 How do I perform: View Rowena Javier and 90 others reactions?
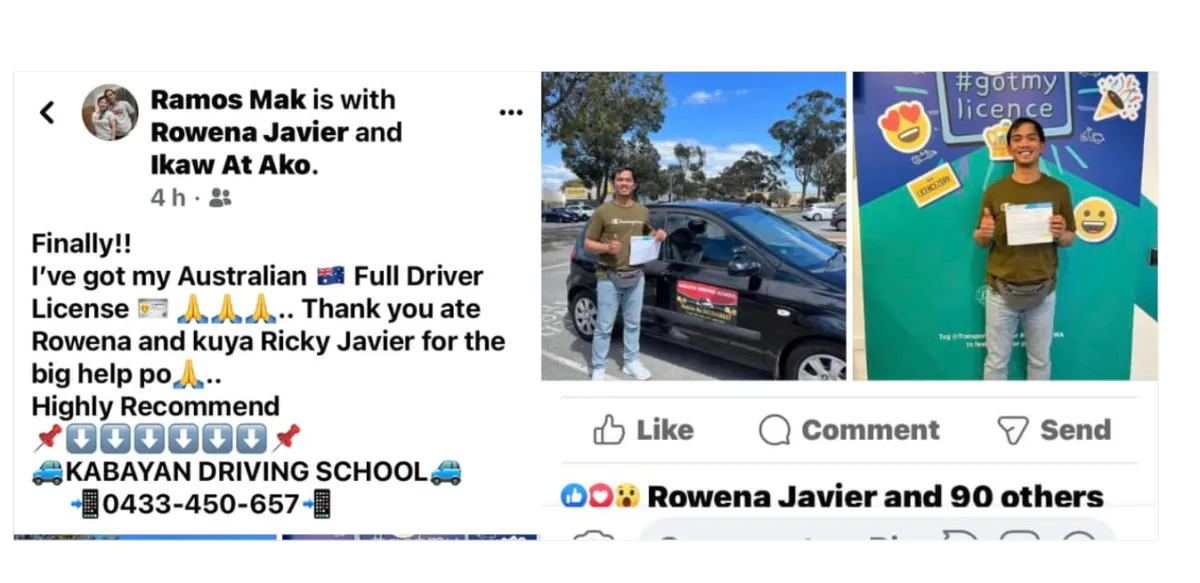coord(875,496)
